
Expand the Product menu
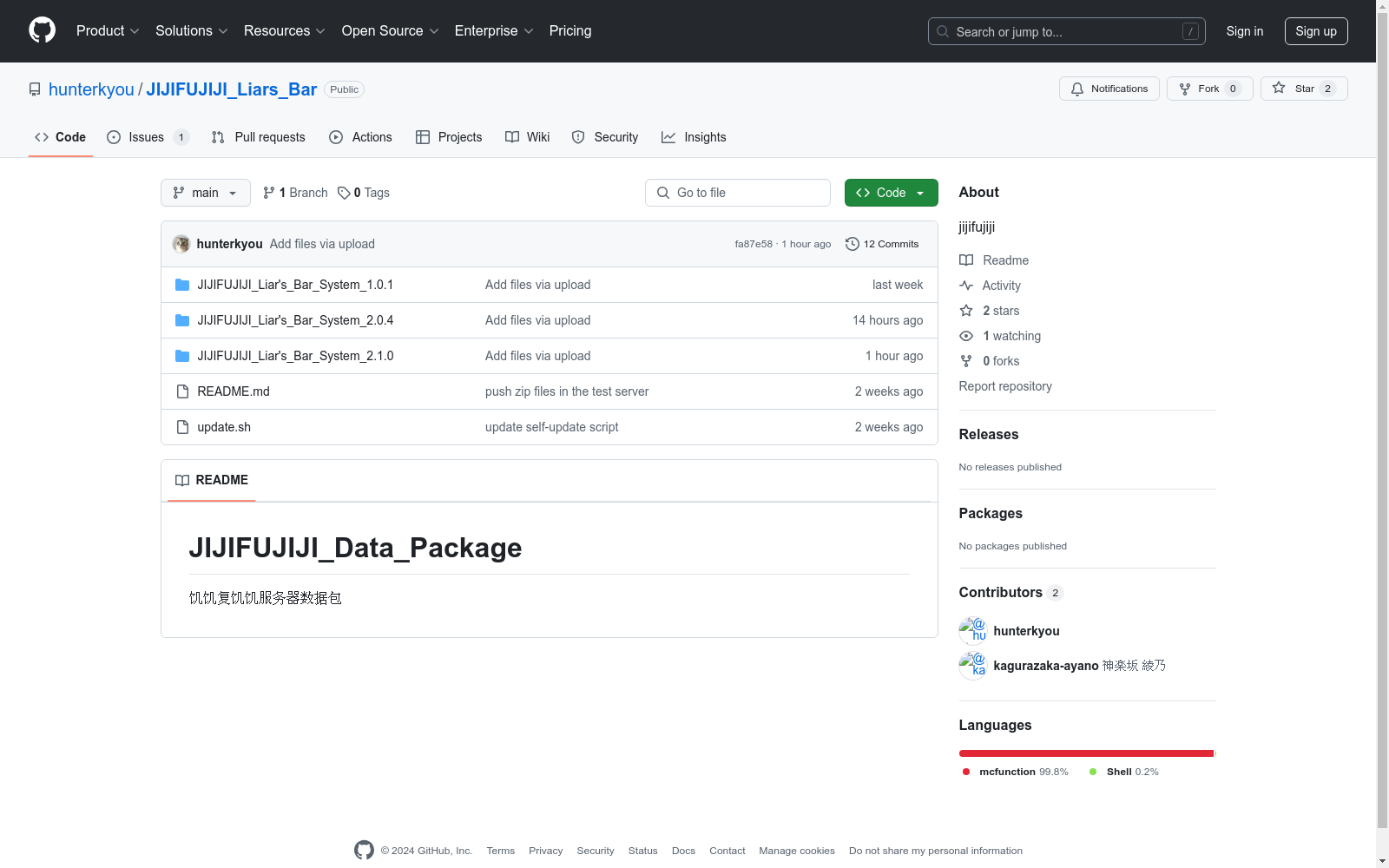point(108,31)
